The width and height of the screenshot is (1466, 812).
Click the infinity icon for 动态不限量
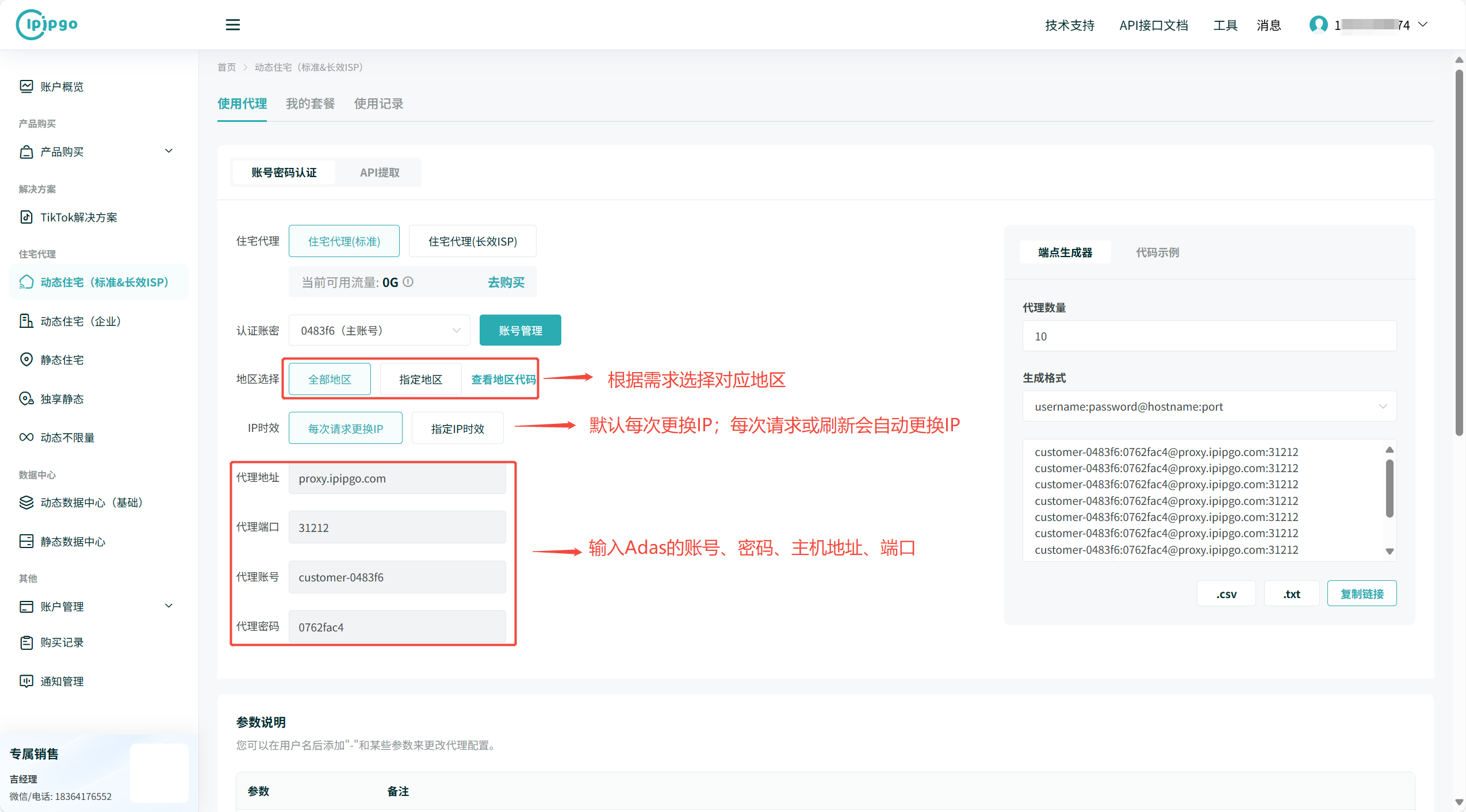[x=26, y=437]
